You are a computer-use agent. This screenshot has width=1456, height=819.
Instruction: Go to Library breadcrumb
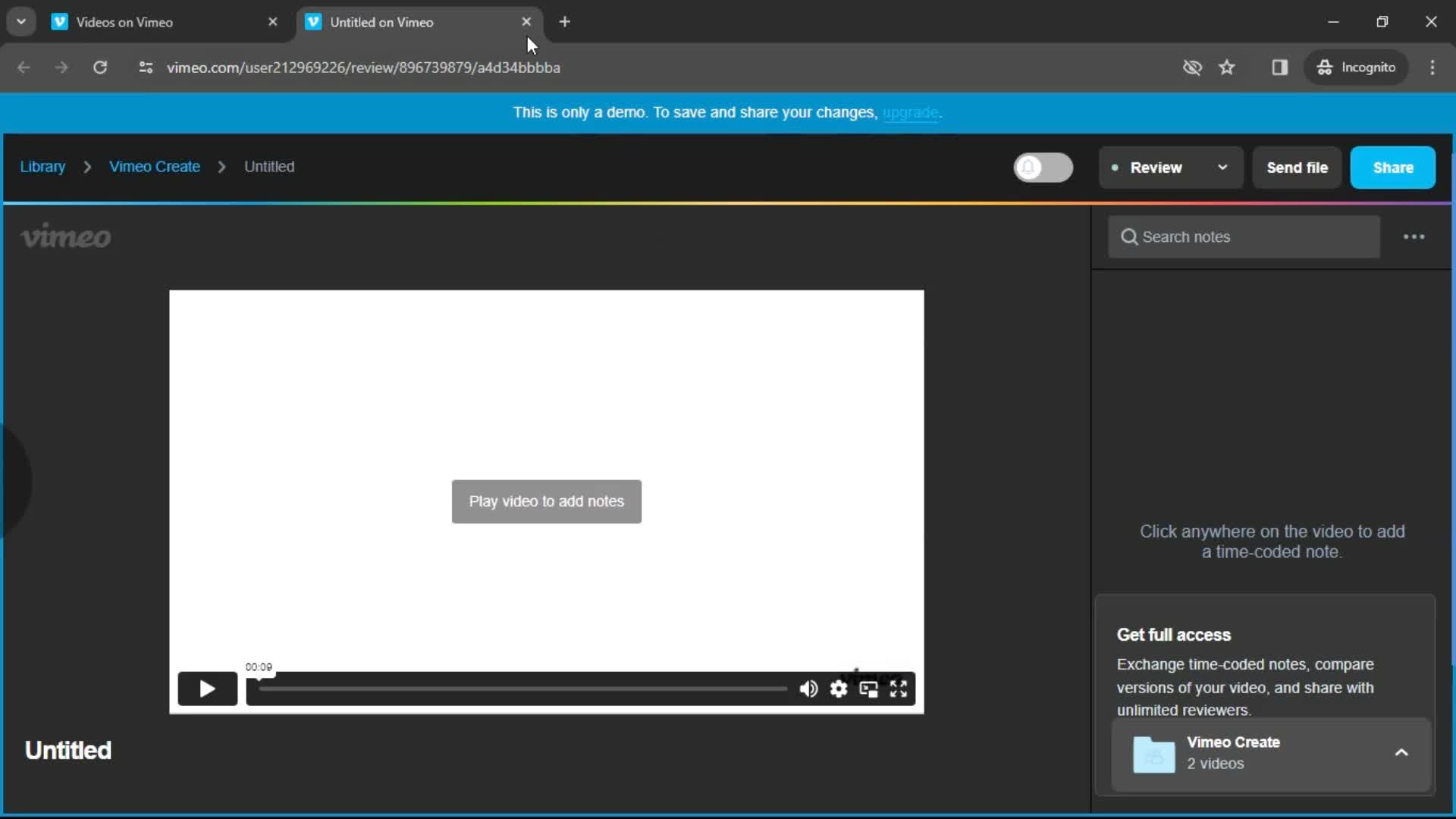[x=42, y=167]
